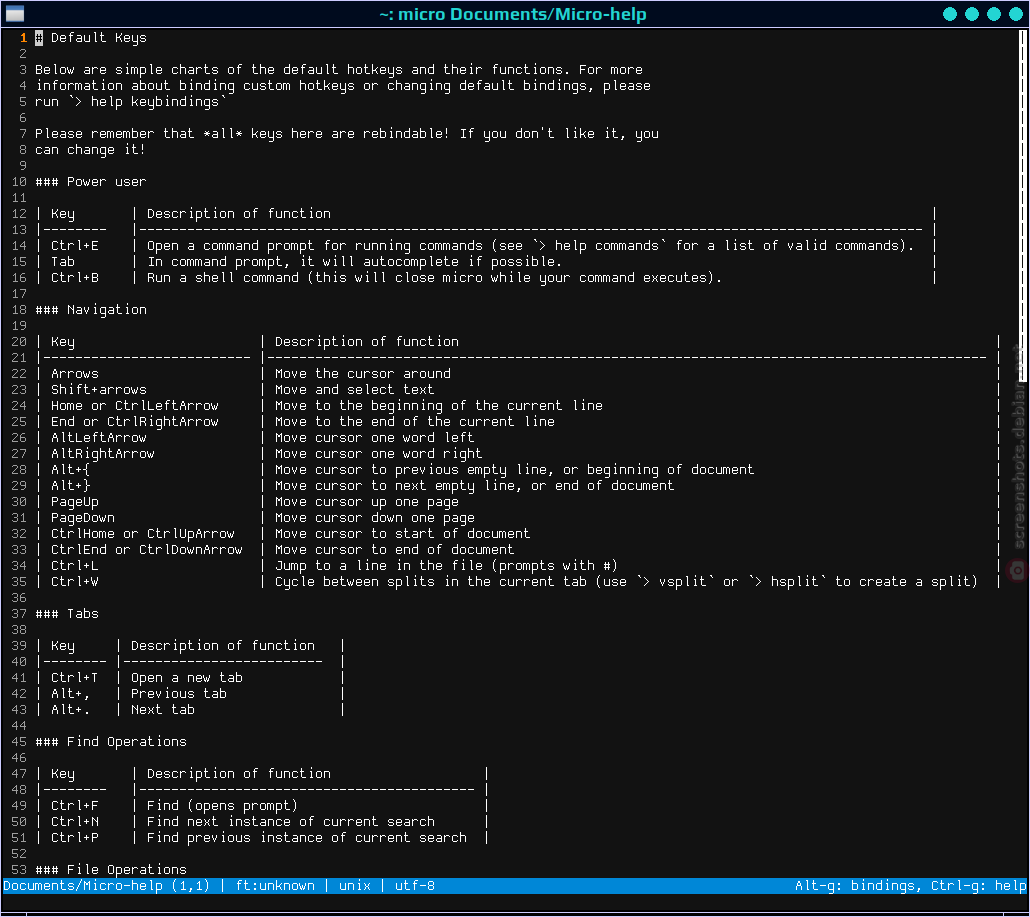This screenshot has height=917, width=1030.
Task: Open the window menu icon in the title bar
Action: coord(14,13)
